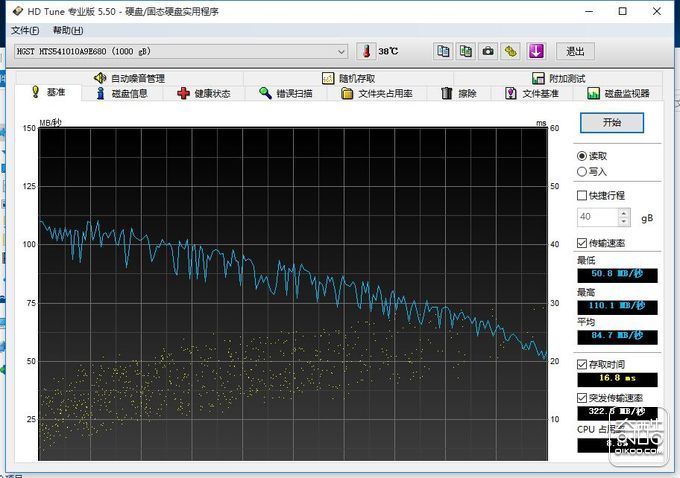Switch to the 磁盘监视器 tab

[618, 93]
